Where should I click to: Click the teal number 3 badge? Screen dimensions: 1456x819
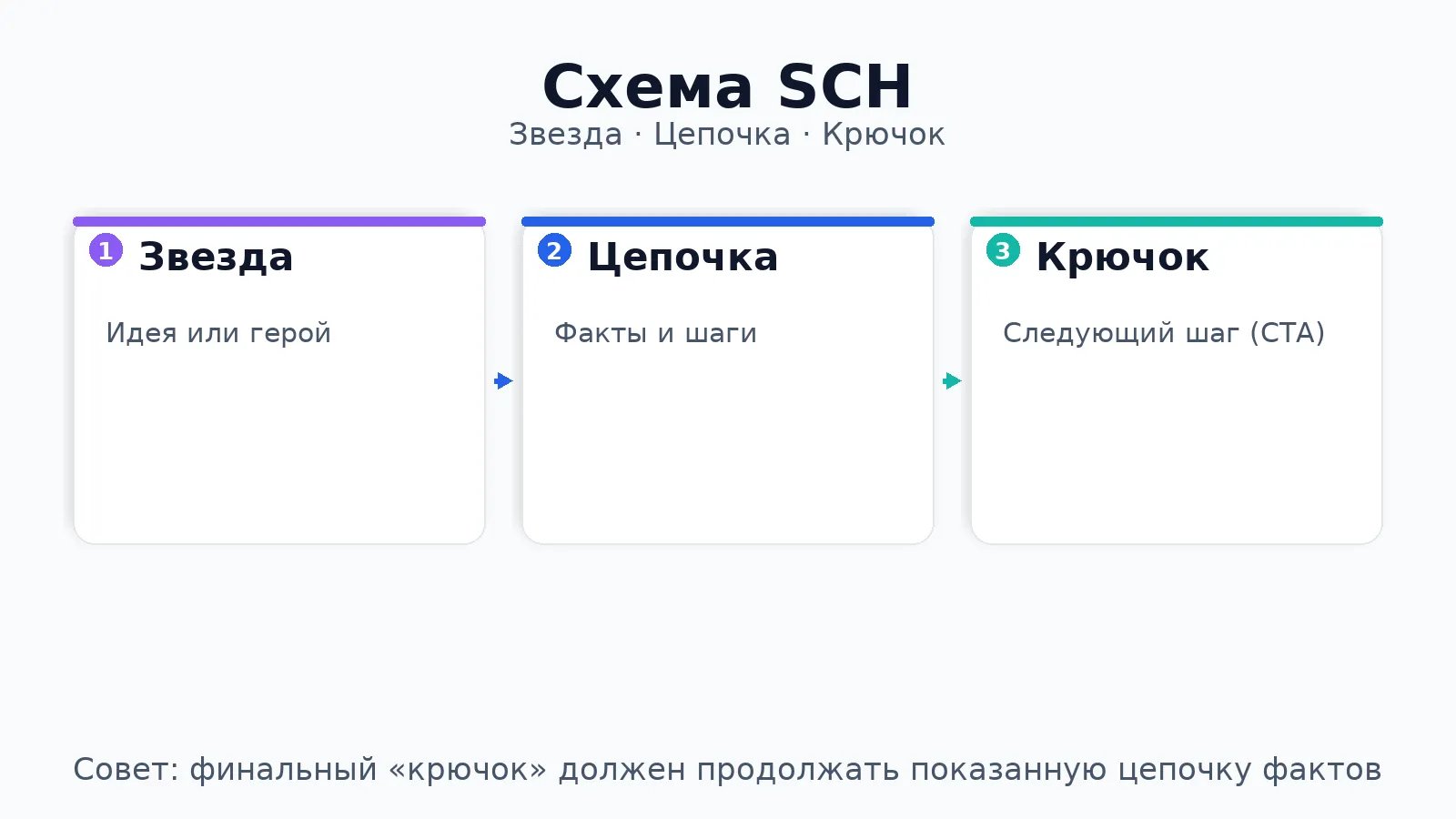tap(1003, 250)
